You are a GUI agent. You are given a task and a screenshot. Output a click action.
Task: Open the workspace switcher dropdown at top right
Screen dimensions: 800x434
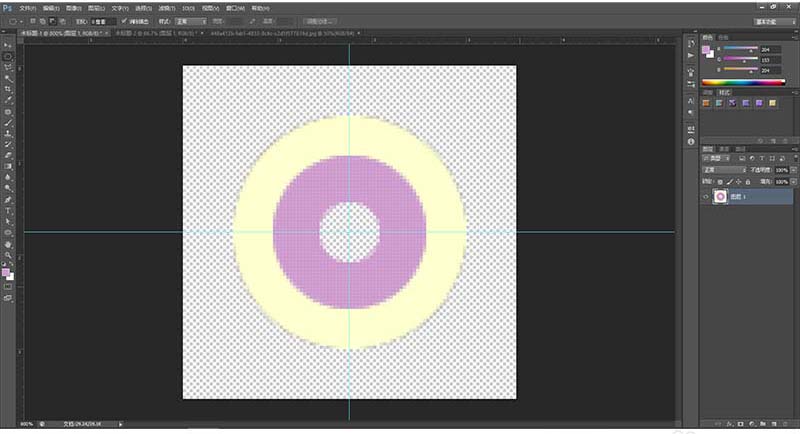pyautogui.click(x=772, y=20)
